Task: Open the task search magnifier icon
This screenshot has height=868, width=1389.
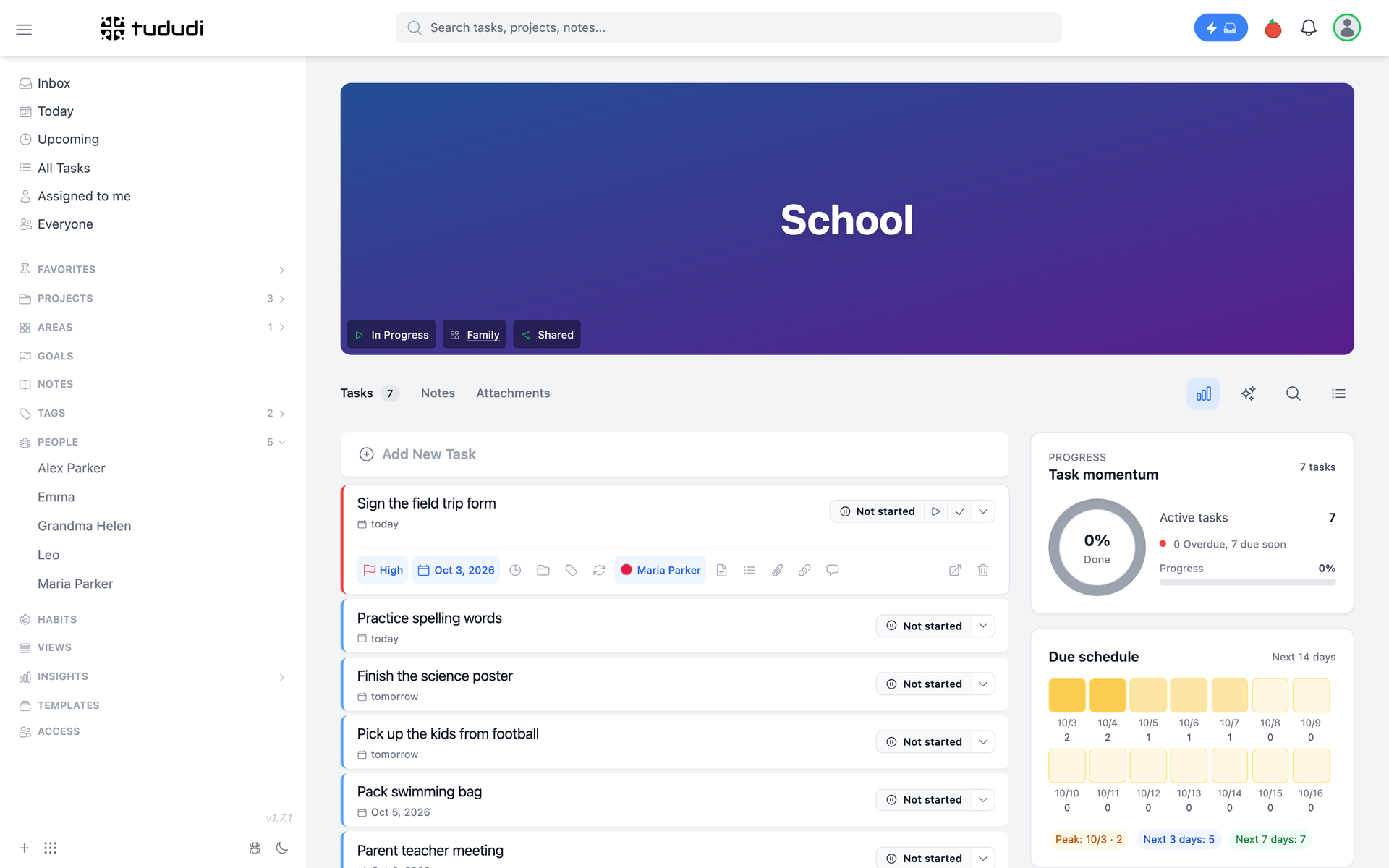Action: (x=1293, y=393)
